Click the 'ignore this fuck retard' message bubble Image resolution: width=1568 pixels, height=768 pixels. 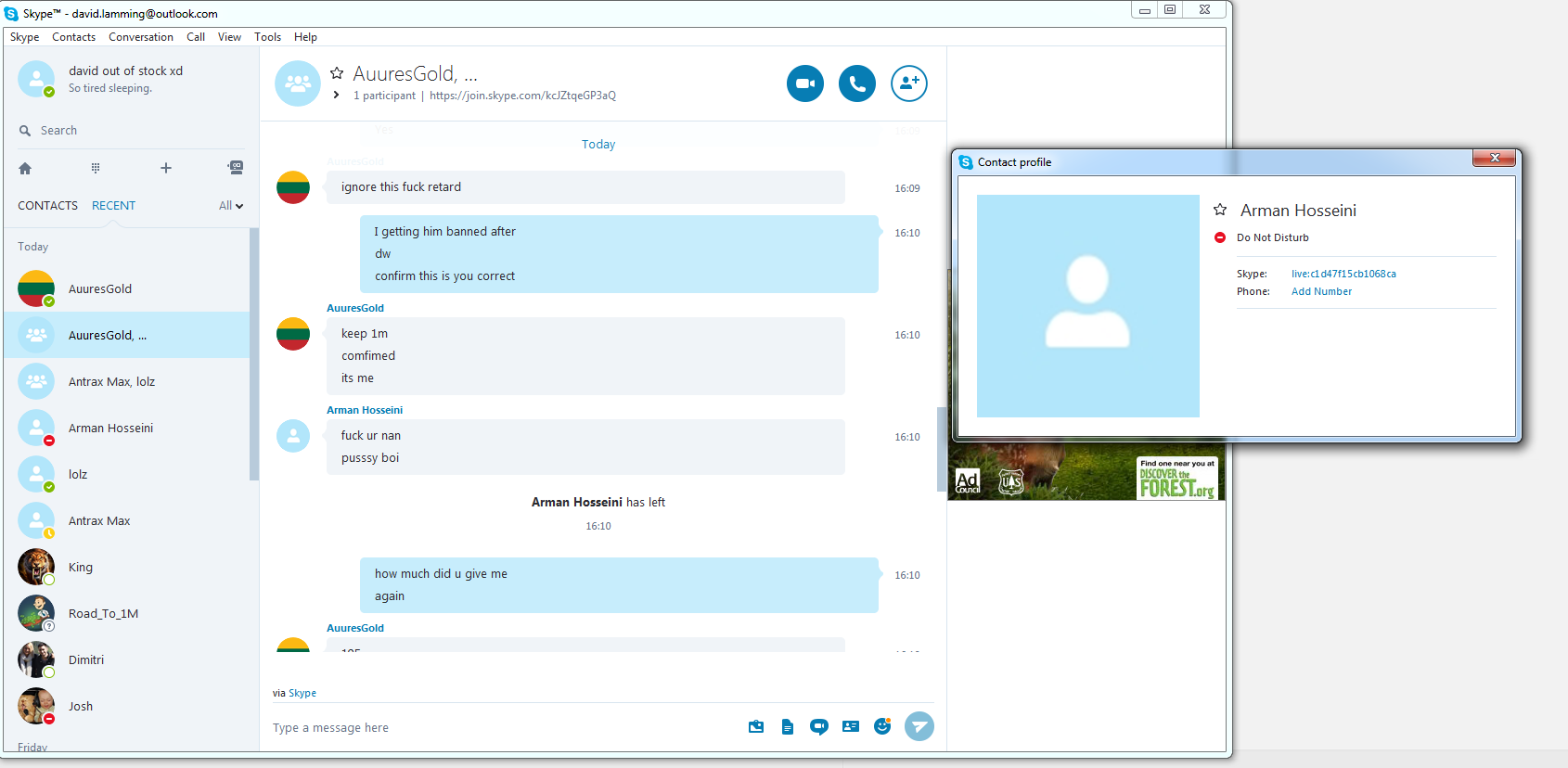(x=585, y=187)
